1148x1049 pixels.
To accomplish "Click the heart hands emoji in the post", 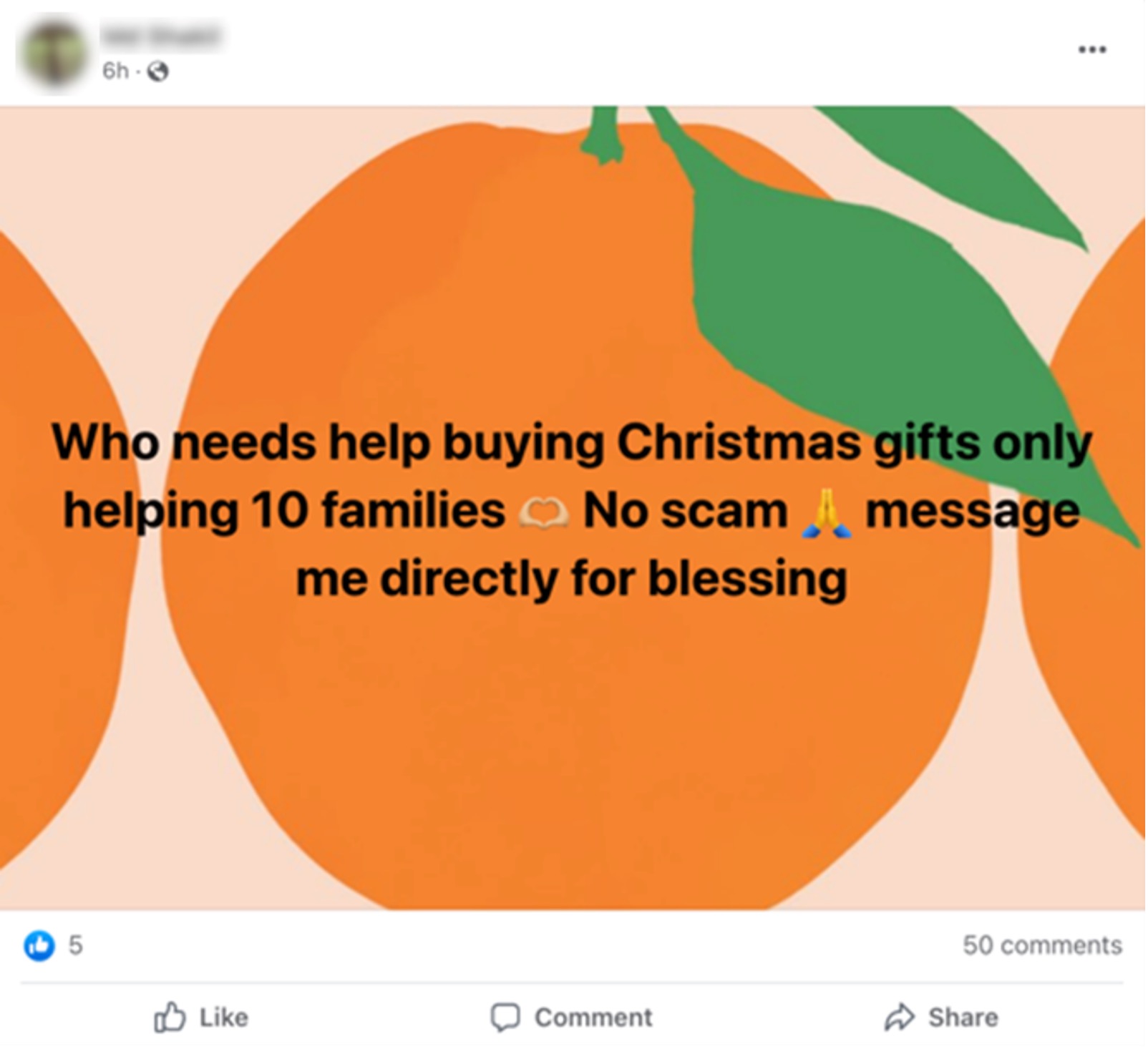I will coord(544,512).
